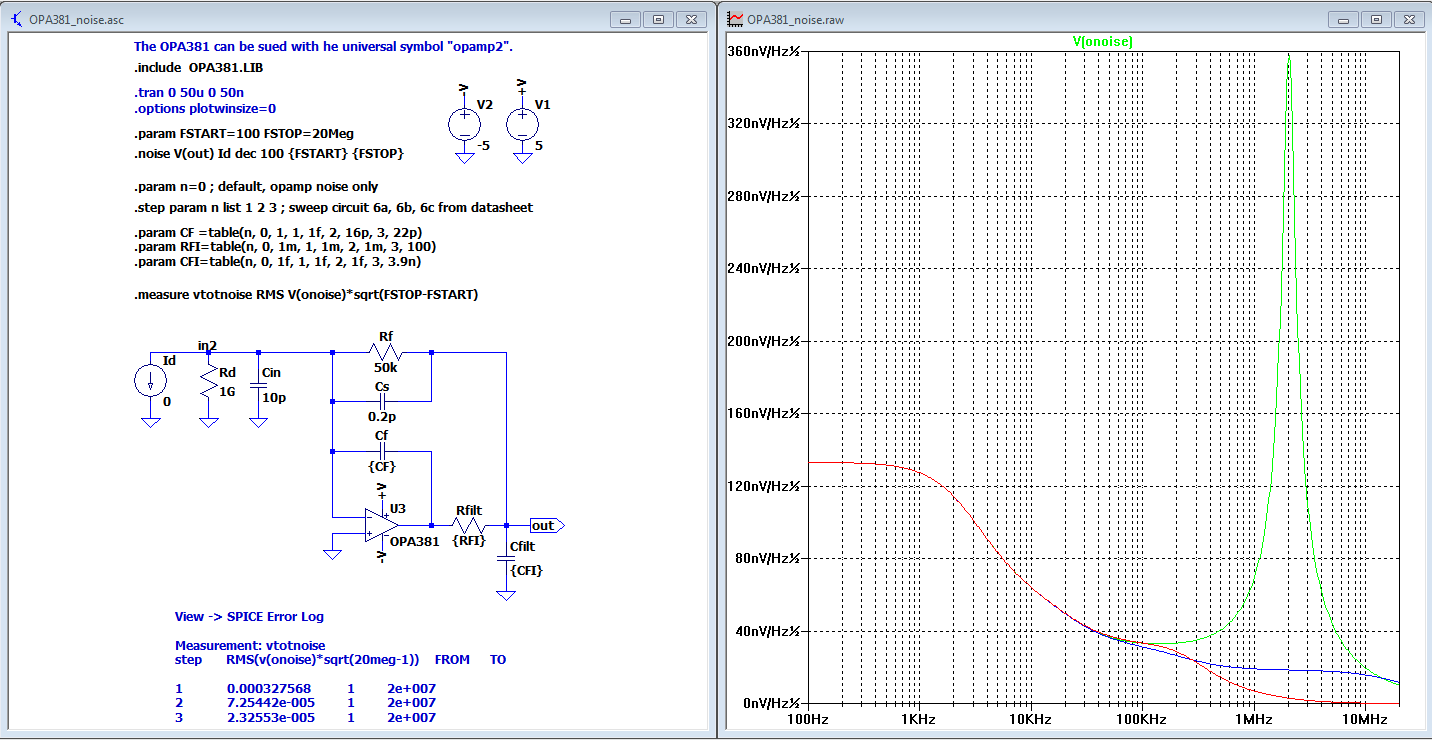This screenshot has height=740, width=1432.
Task: Click the {RFI} value label
Action: pos(469,541)
